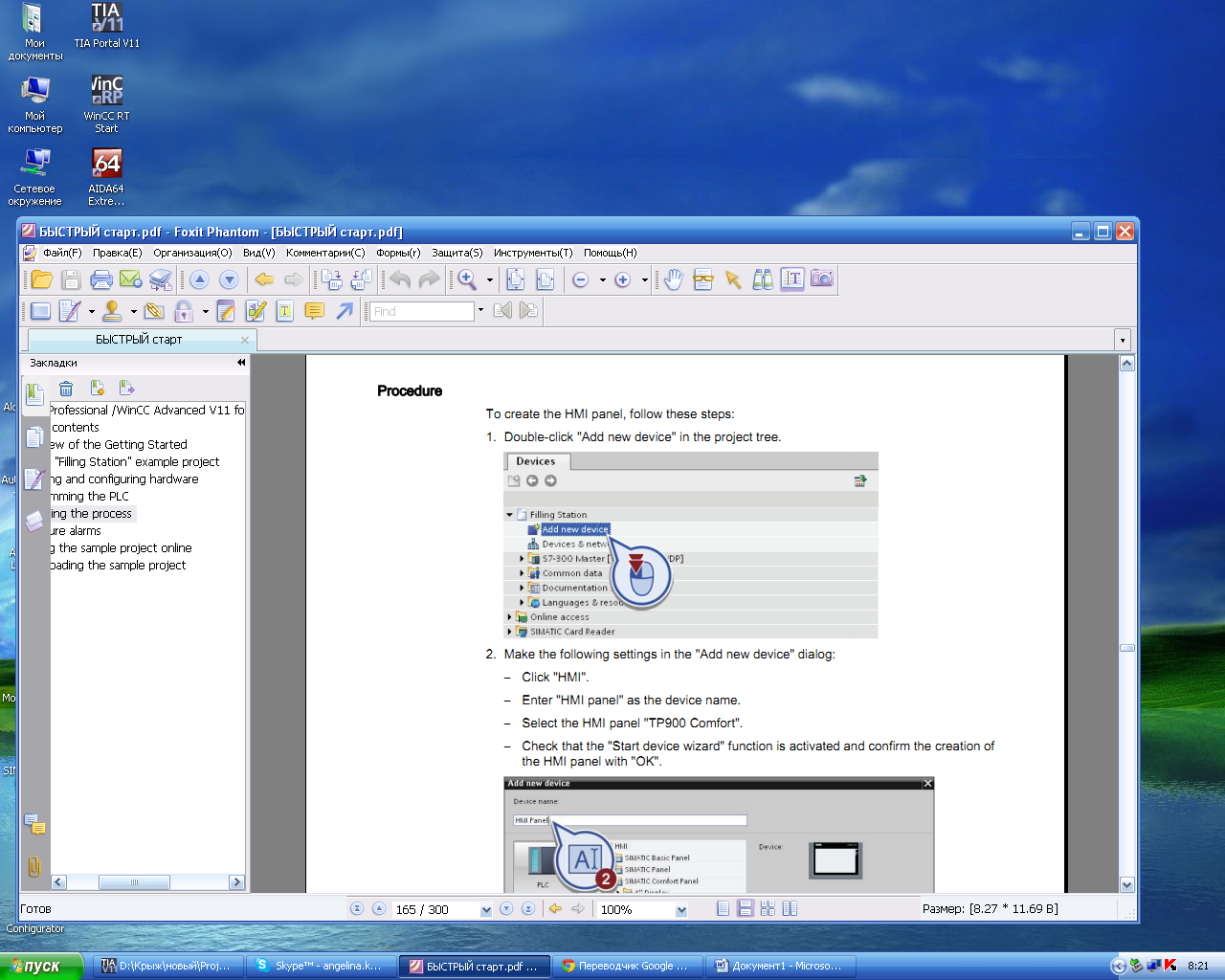The image size is (1225, 980).
Task: Switch to Skype taskbar button
Action: [320, 966]
